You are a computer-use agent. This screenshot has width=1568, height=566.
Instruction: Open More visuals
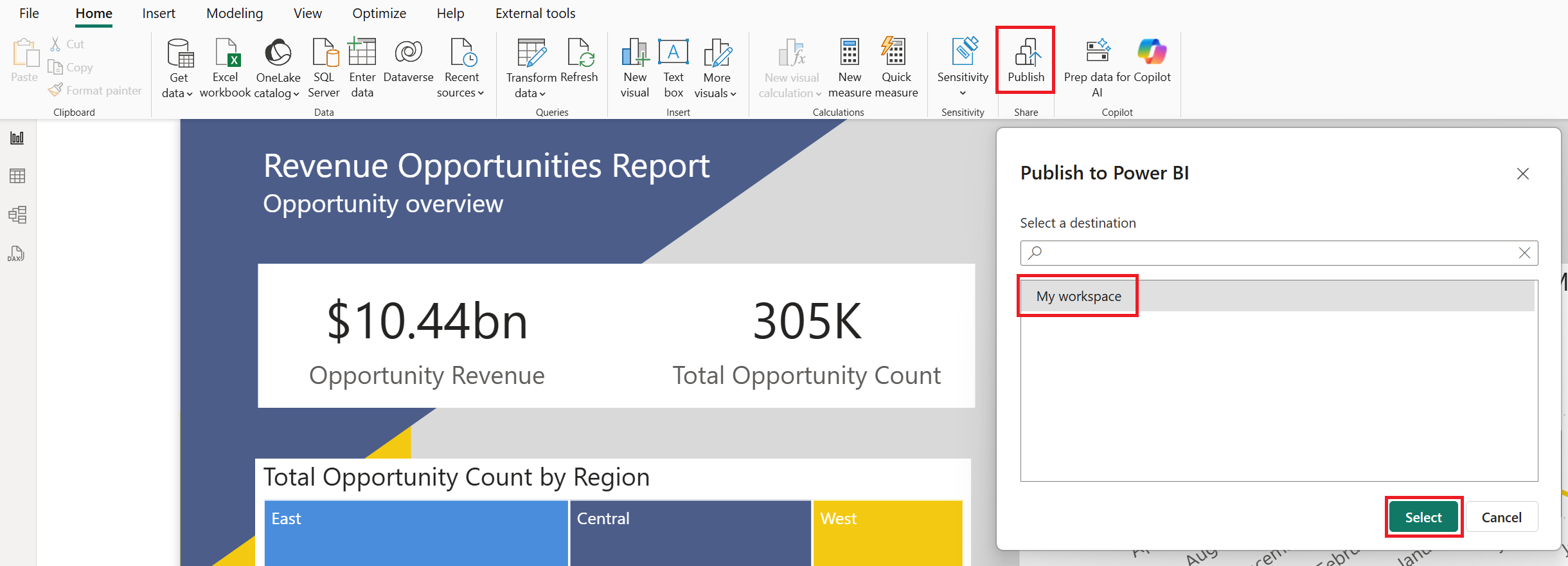pyautogui.click(x=716, y=68)
